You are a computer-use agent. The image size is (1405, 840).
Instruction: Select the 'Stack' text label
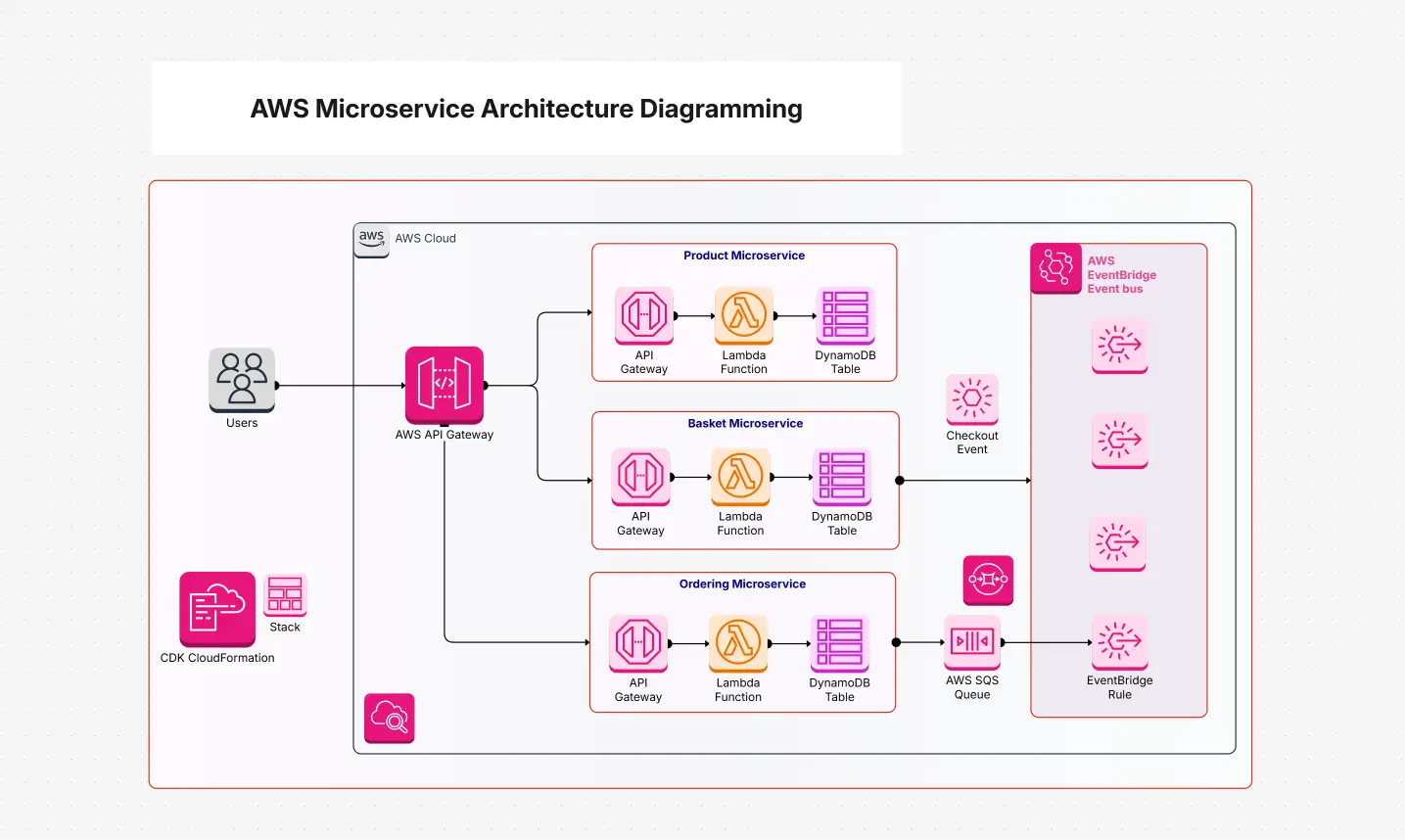(x=285, y=628)
